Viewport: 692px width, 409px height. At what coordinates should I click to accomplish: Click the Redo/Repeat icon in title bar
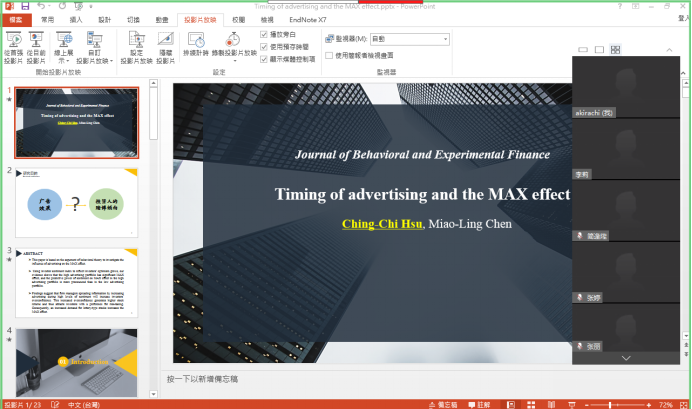[x=62, y=6]
